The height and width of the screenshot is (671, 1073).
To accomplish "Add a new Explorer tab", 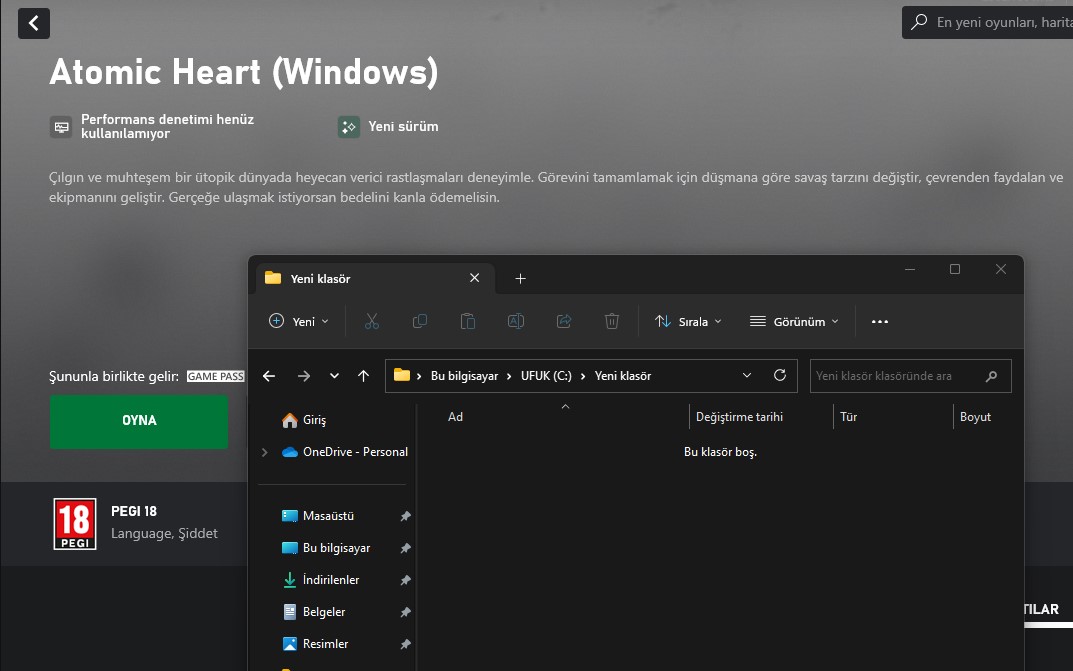I will pyautogui.click(x=520, y=278).
